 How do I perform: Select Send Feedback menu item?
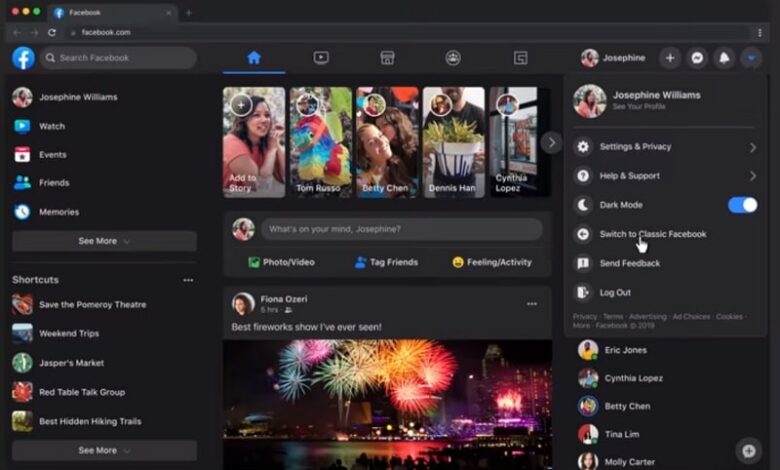click(665, 263)
